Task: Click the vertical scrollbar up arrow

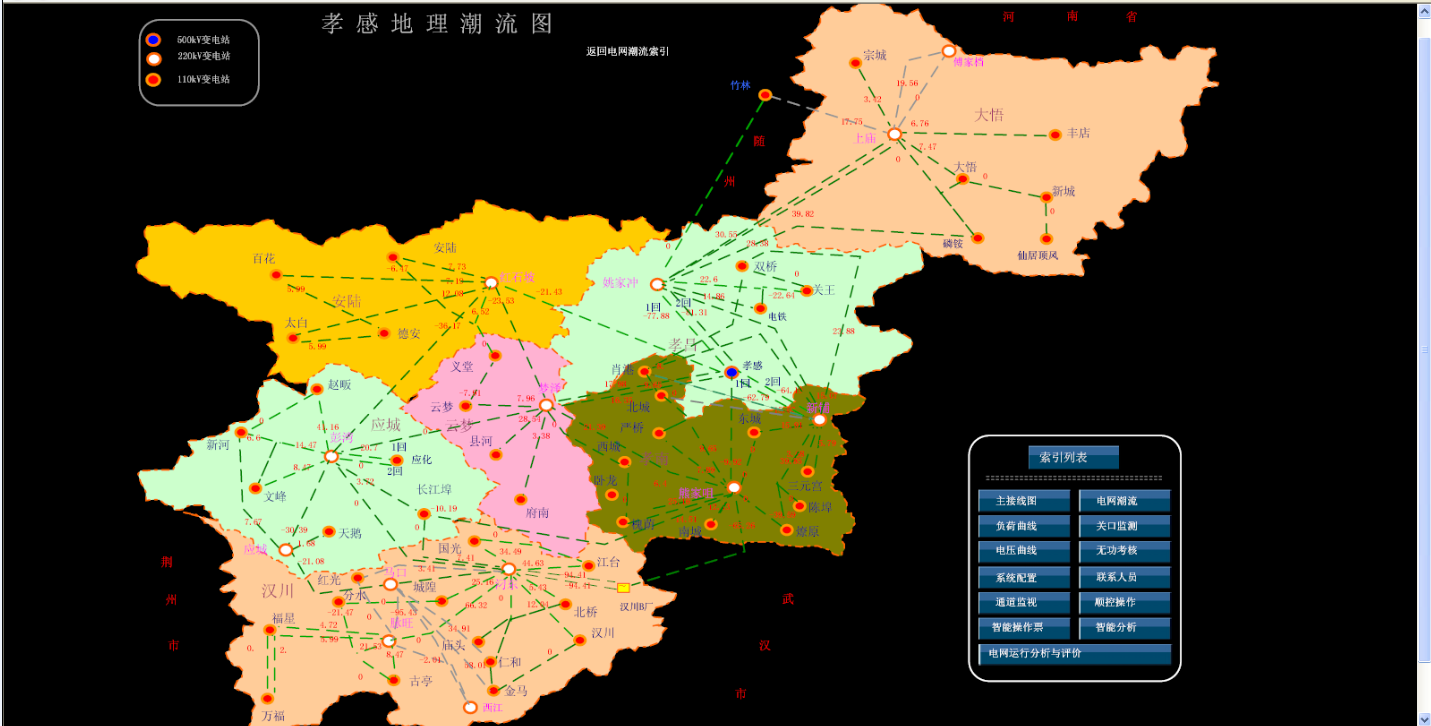Action: [x=1424, y=12]
